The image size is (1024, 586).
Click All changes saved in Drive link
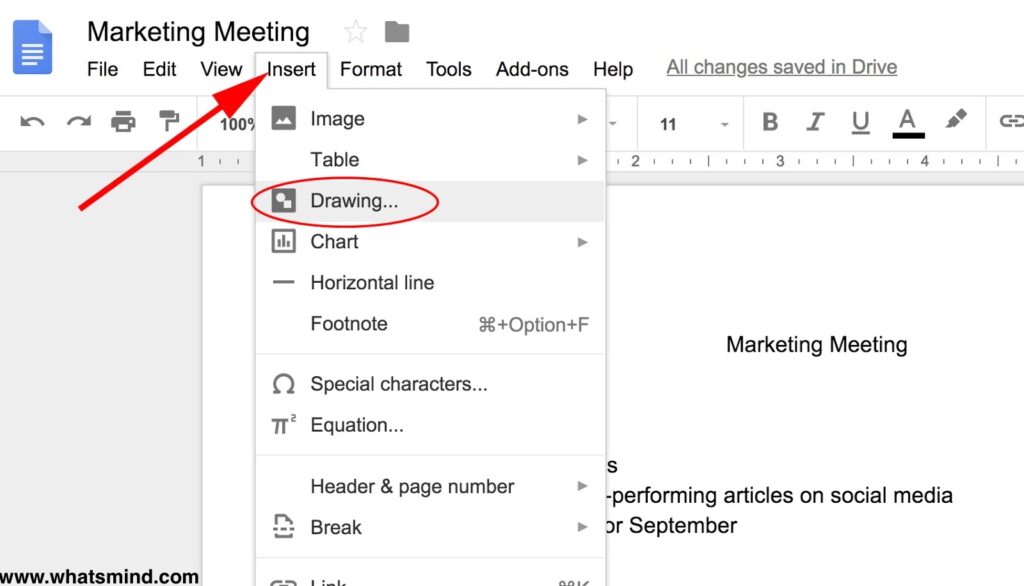[x=782, y=67]
